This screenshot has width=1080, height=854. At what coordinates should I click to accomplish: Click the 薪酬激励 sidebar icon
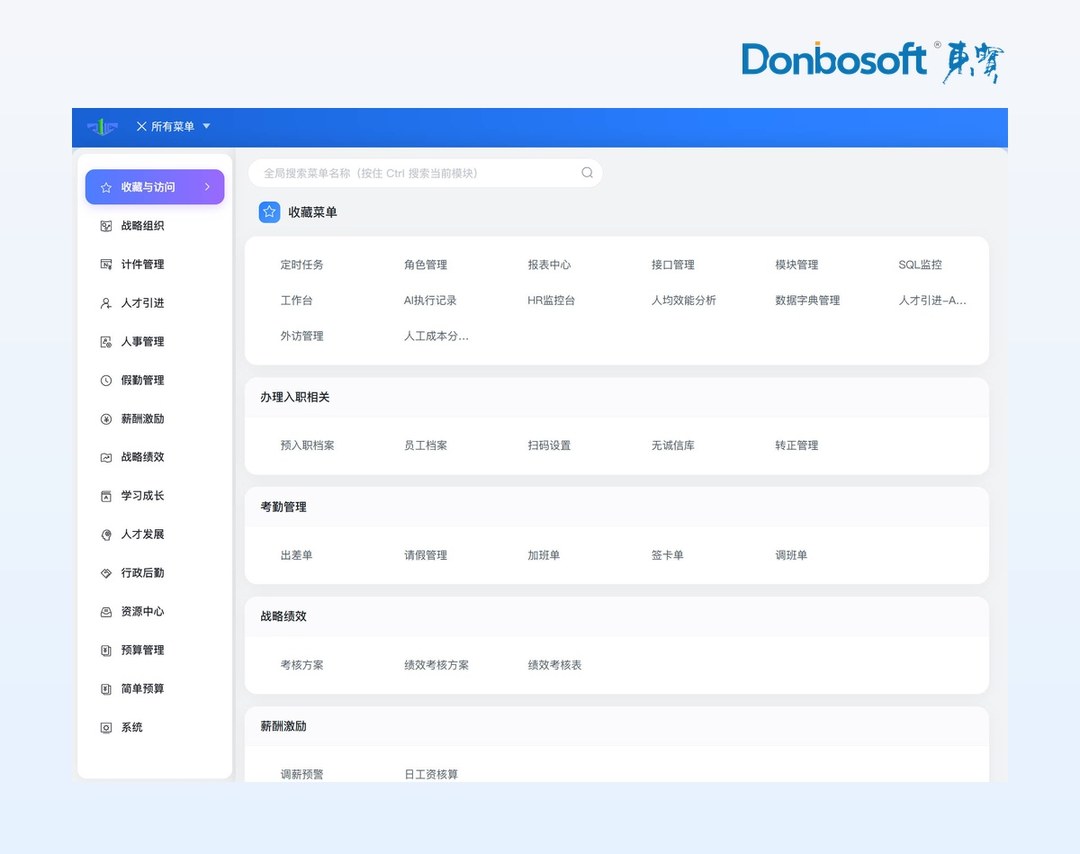[106, 419]
